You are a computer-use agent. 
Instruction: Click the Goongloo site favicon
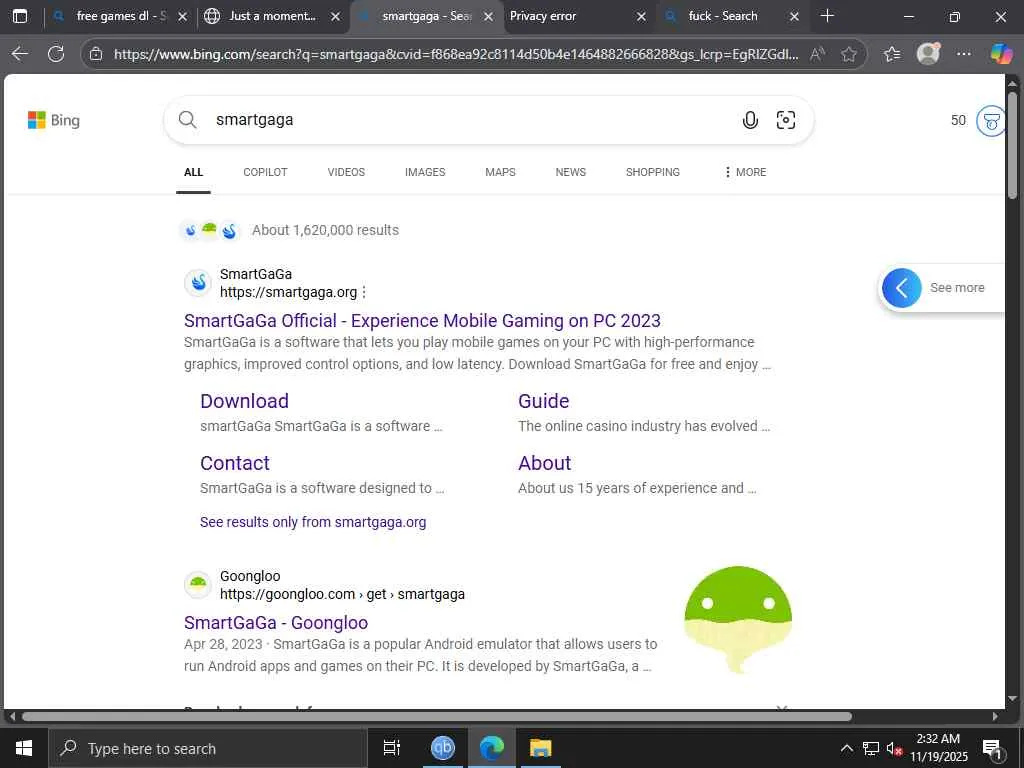click(198, 584)
